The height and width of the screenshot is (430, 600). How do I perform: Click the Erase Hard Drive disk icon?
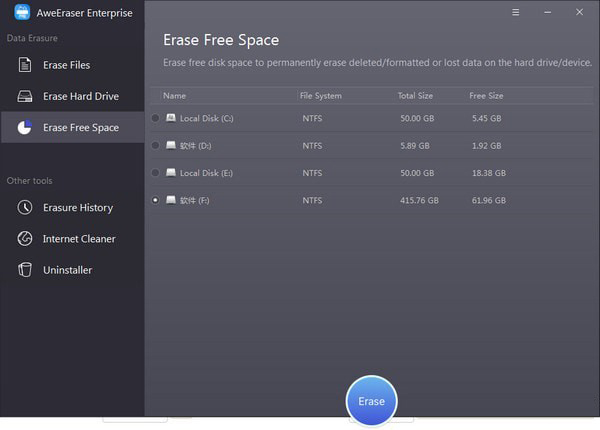point(25,97)
